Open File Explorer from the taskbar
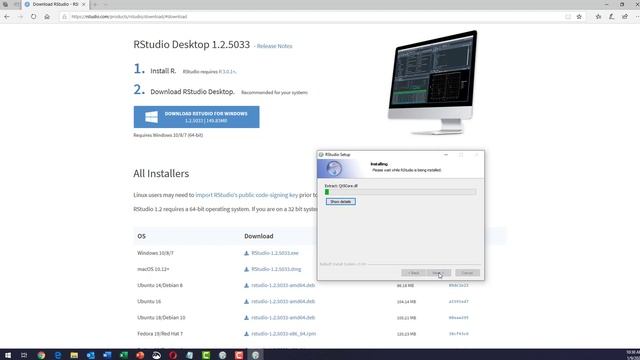 (74, 355)
